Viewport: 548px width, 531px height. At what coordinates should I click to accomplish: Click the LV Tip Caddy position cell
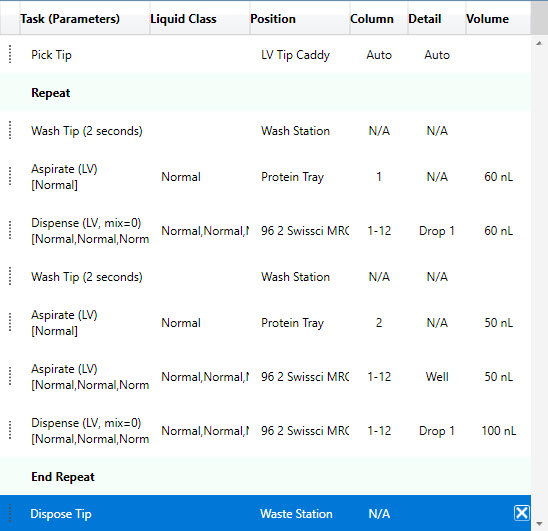coord(295,55)
